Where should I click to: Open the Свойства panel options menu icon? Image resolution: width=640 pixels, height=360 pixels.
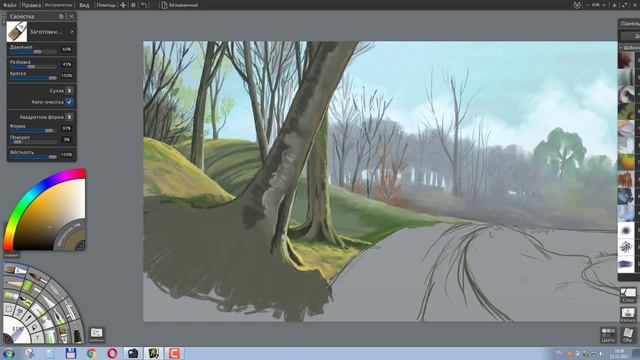point(61,16)
